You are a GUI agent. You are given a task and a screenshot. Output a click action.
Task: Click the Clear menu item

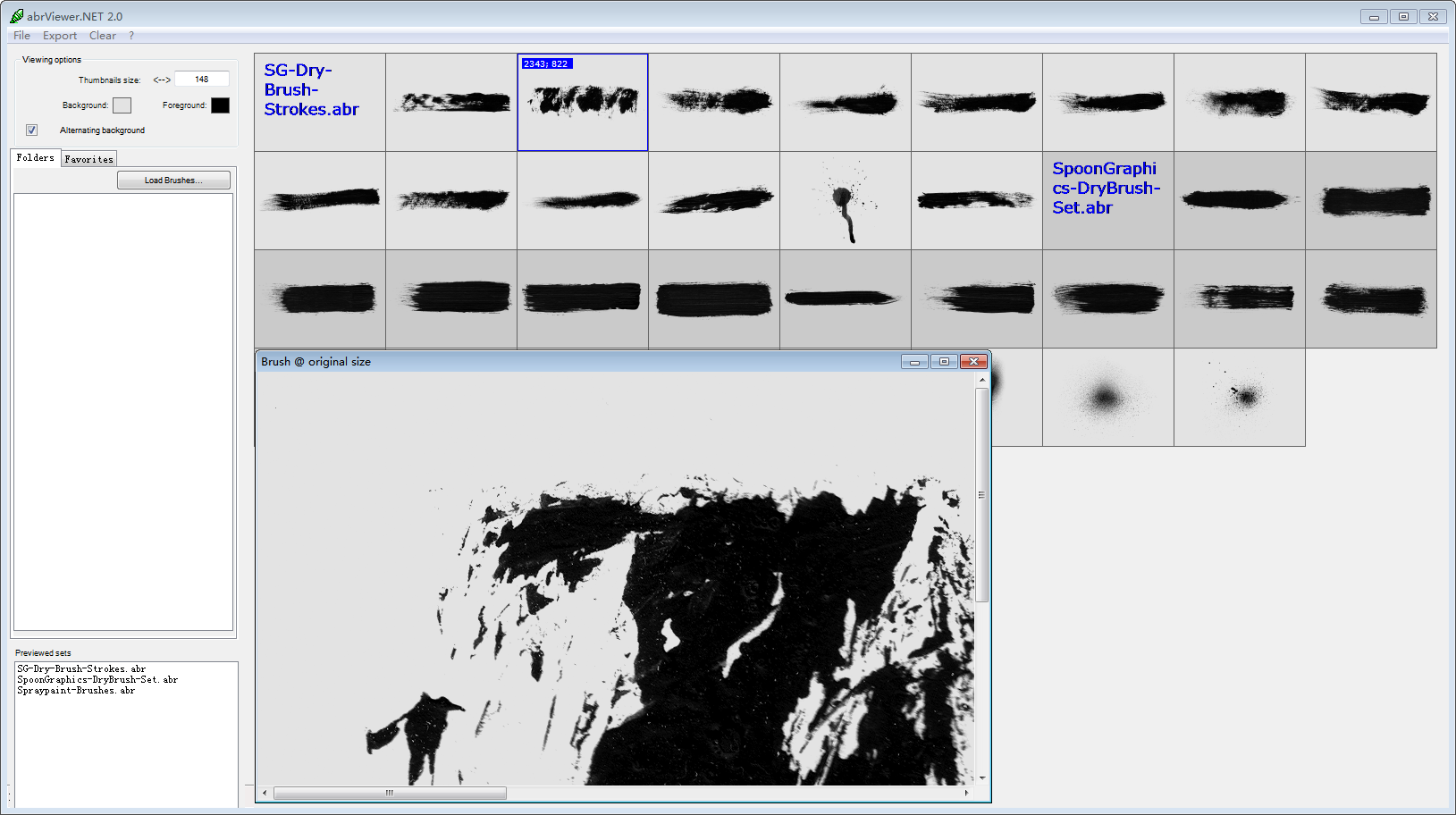click(x=102, y=36)
